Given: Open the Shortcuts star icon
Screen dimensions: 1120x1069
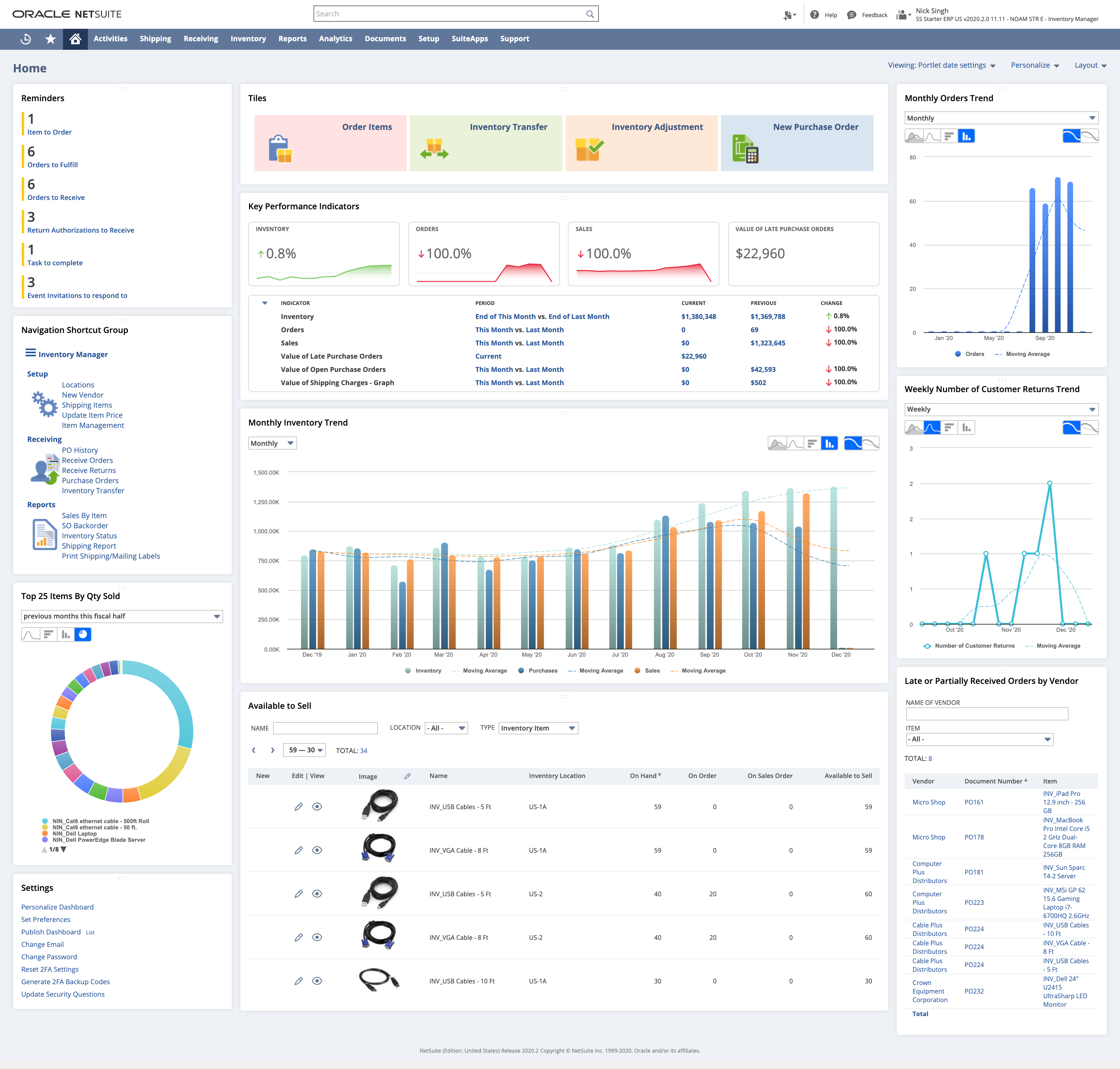Looking at the screenshot, I should pos(51,39).
